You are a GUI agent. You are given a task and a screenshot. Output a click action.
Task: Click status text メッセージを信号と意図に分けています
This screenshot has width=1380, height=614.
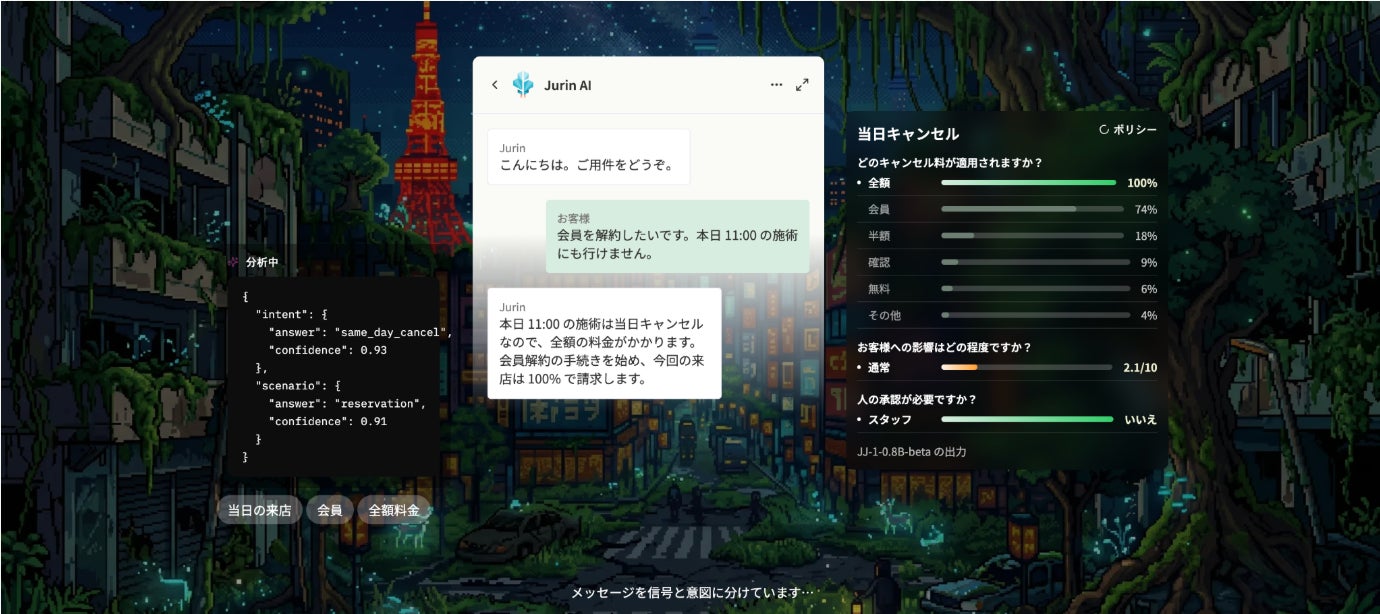coord(692,592)
